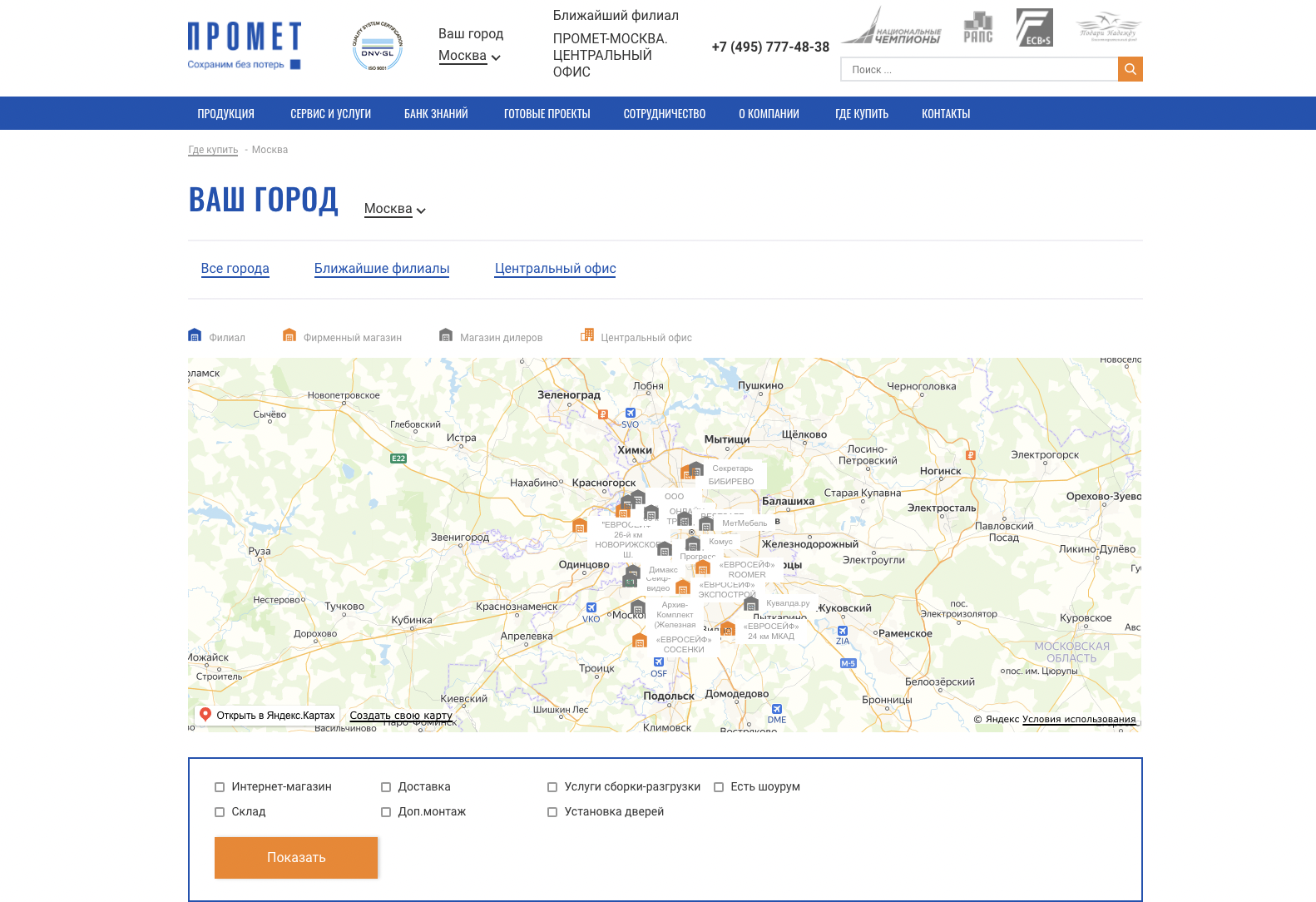The image size is (1316, 902).
Task: Click the Комус gray dealer marker
Action: coord(693,544)
